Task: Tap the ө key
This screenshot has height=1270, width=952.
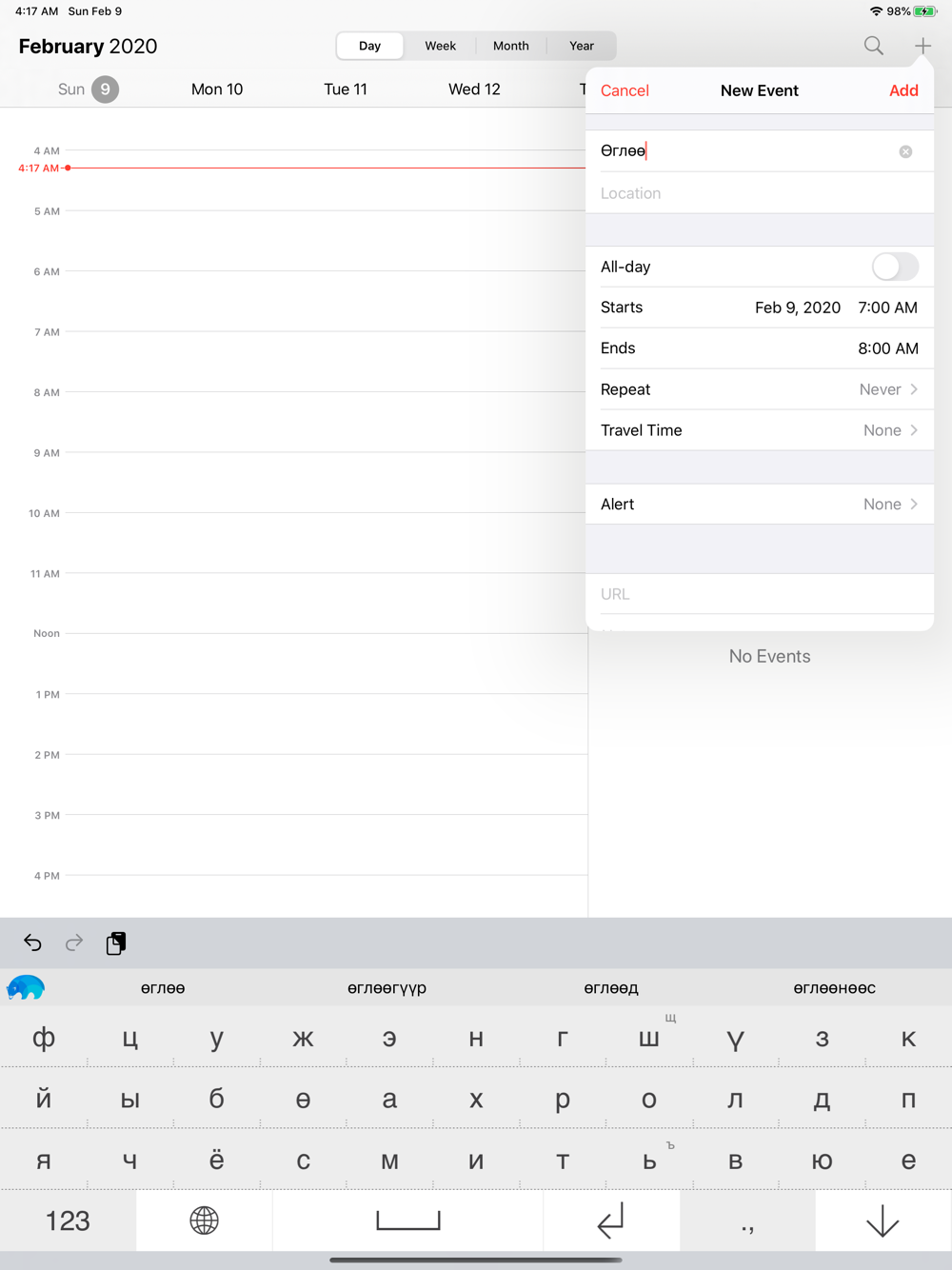Action: [x=303, y=1100]
